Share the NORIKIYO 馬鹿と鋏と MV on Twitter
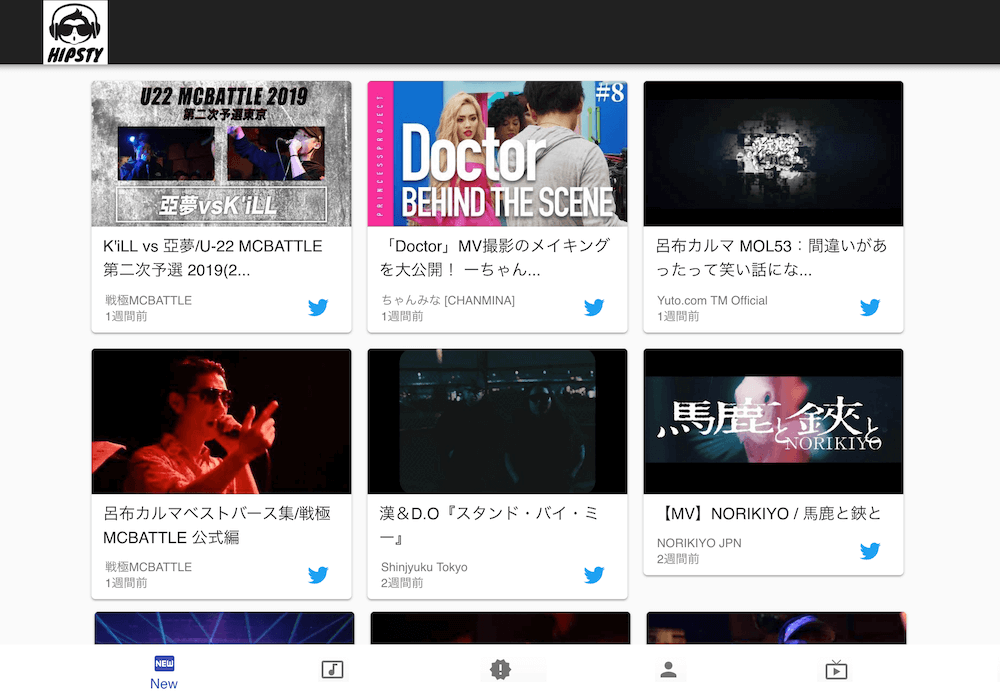The image size is (1000, 700). click(870, 550)
